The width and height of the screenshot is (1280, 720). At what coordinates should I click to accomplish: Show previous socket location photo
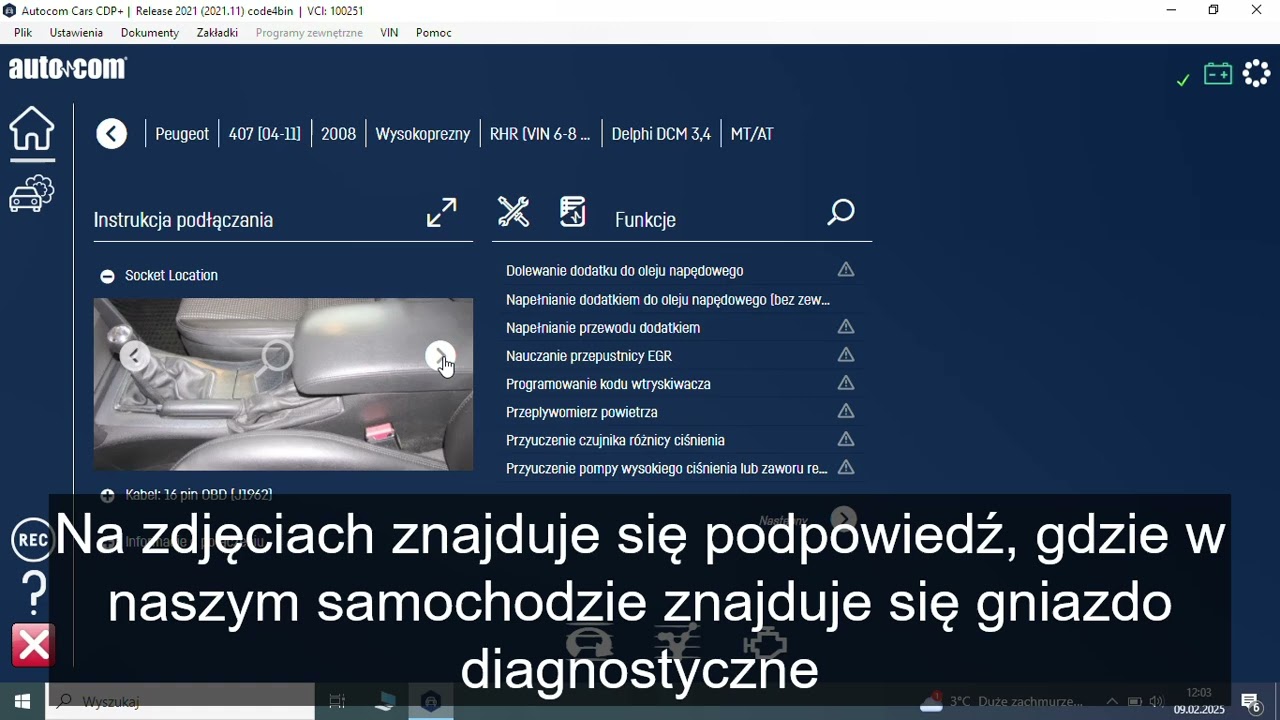[x=134, y=356]
